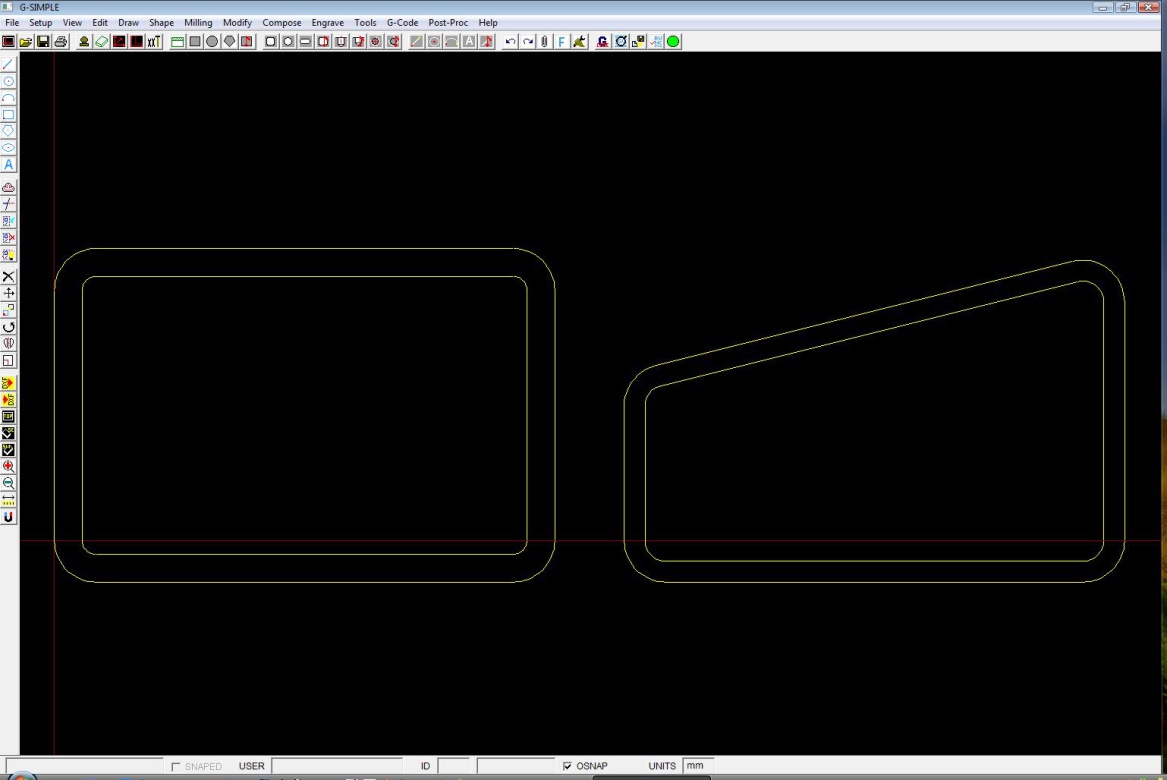1167x780 pixels.
Task: Uncheck the OSNAP checkbox
Action: pos(568,767)
